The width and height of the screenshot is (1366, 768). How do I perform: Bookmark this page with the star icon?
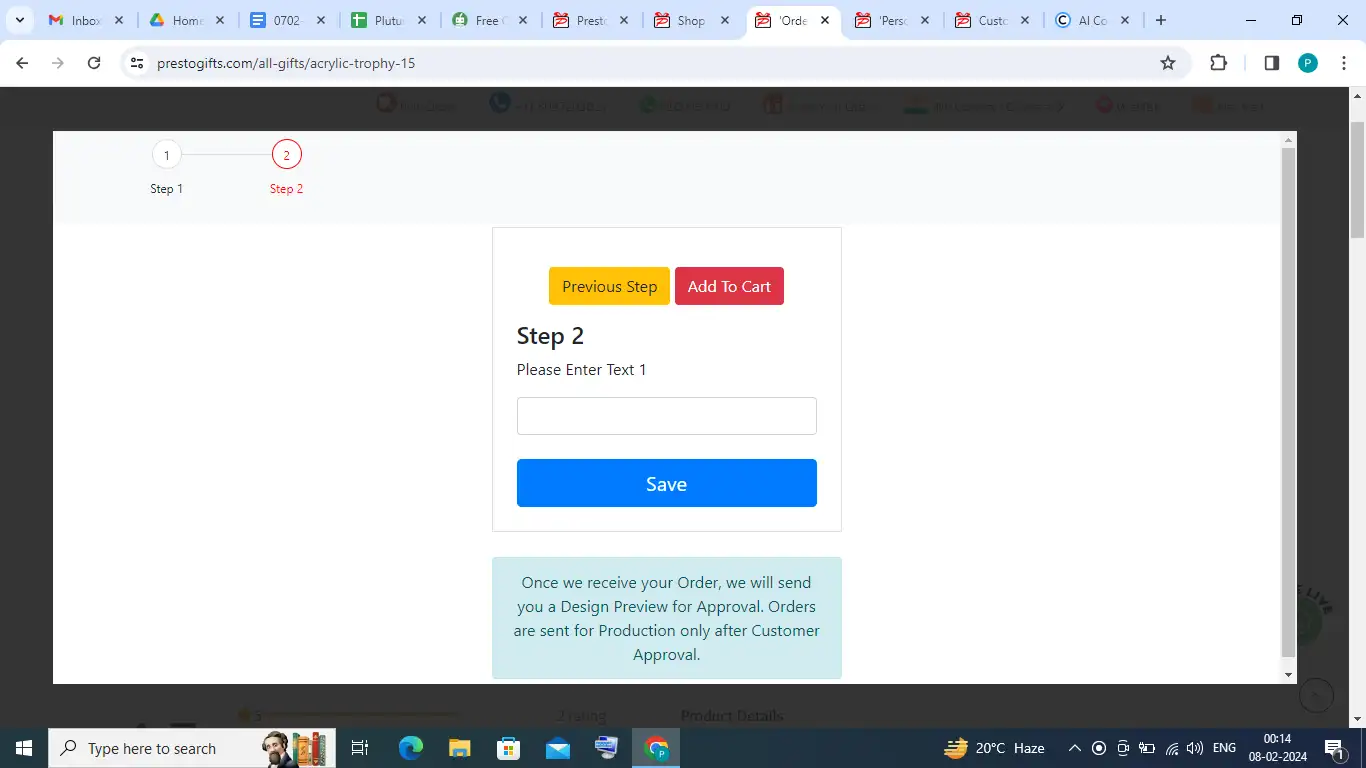click(x=1167, y=63)
